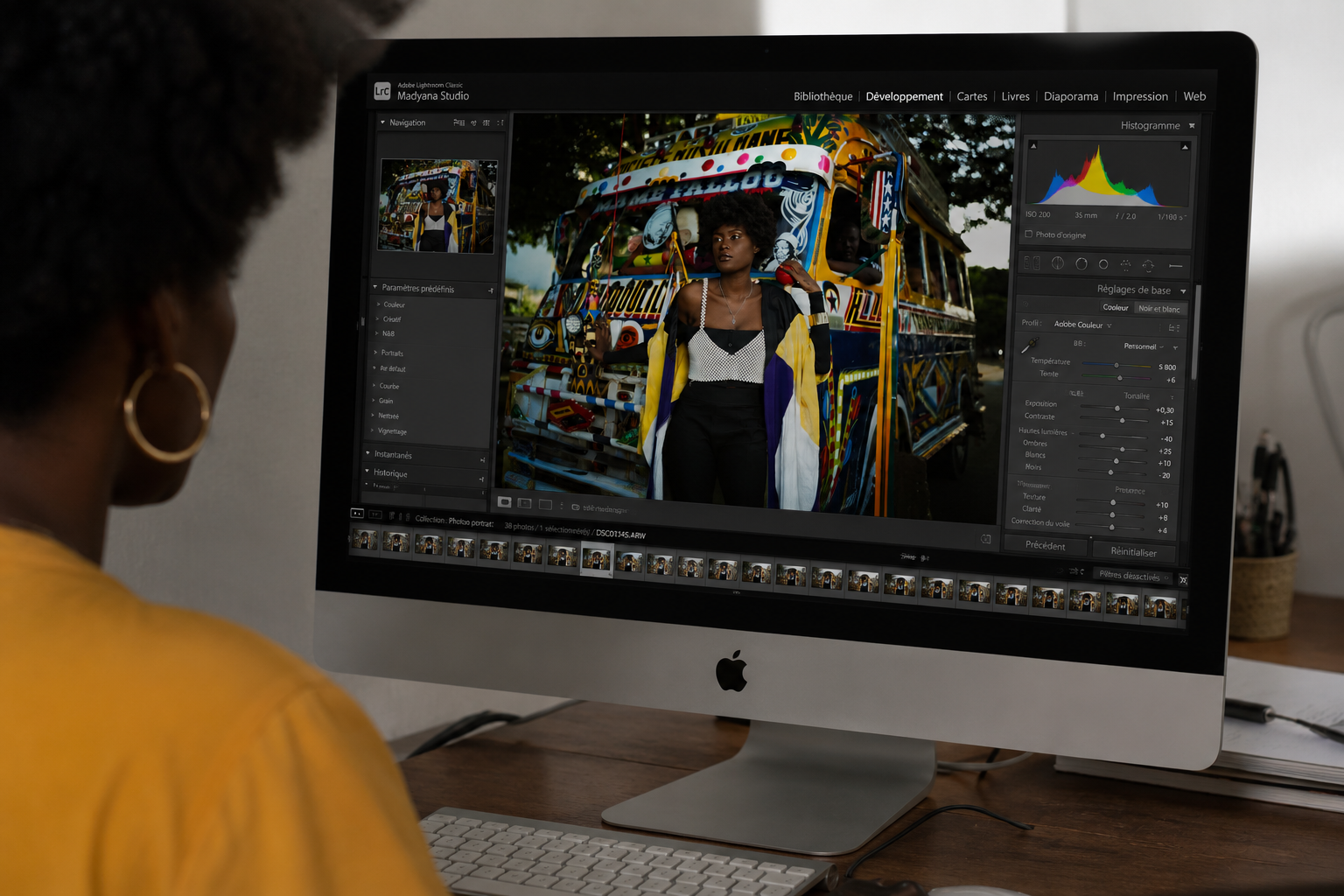Click the loupe view icon below photo

pyautogui.click(x=505, y=502)
